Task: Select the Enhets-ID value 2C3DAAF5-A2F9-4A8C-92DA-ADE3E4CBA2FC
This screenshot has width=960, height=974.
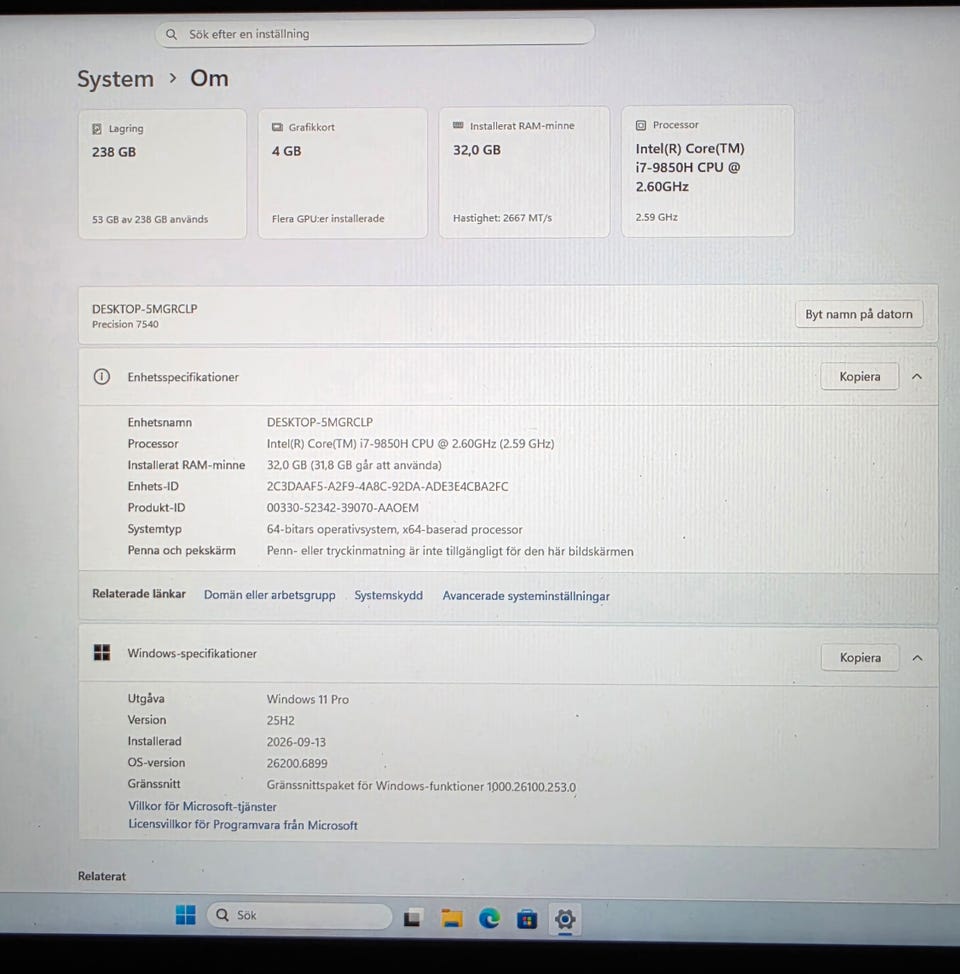Action: coord(387,486)
